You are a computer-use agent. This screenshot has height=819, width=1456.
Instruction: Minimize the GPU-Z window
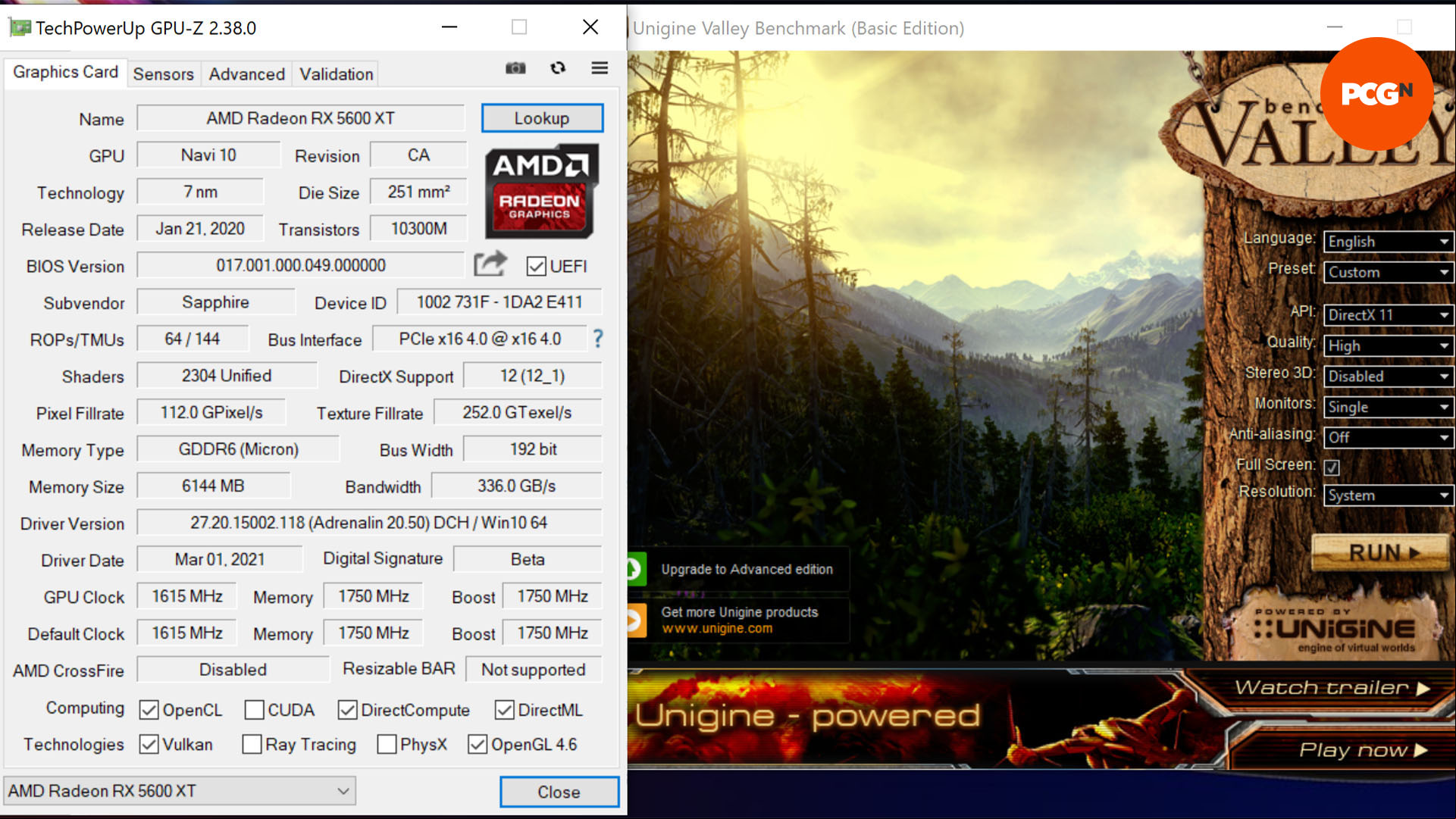pos(449,27)
